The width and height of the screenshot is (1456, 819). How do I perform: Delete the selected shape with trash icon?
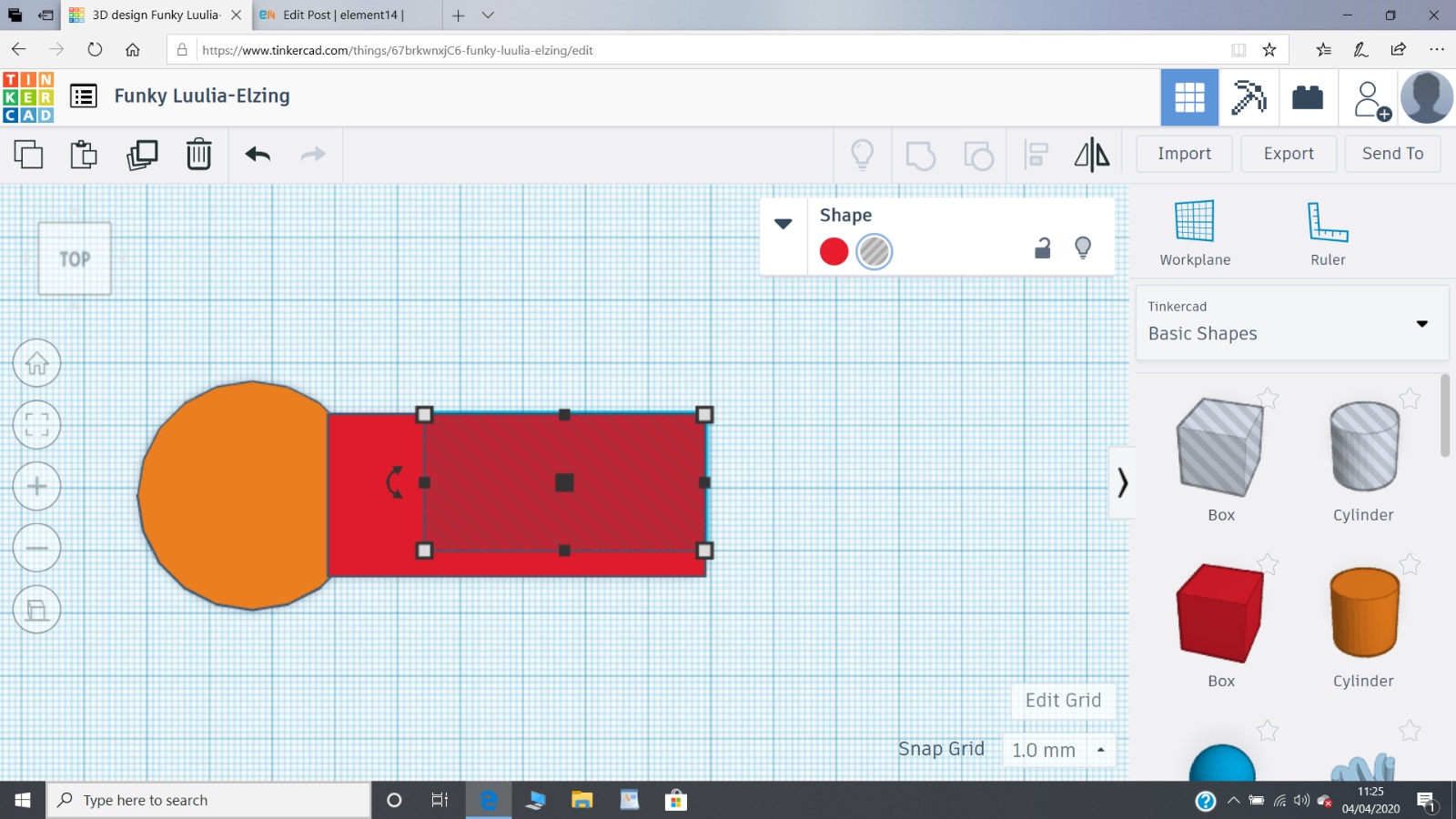tap(198, 155)
